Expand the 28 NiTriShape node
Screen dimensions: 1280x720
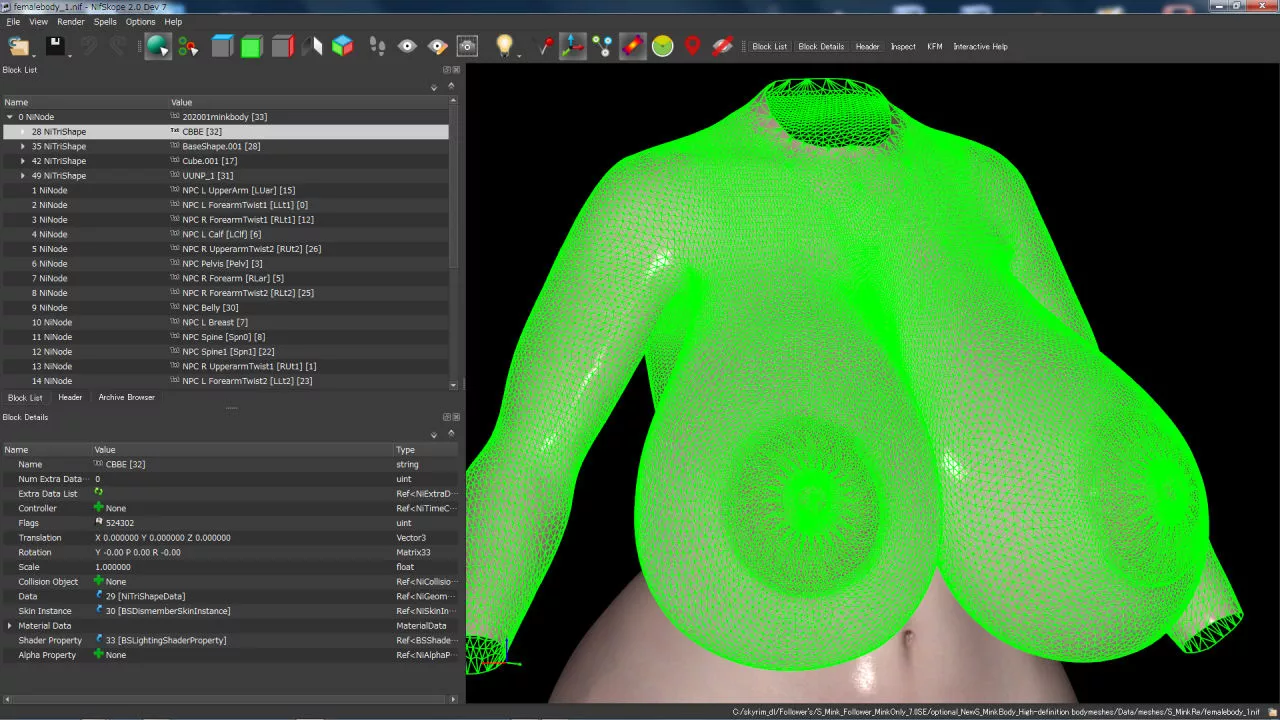click(23, 132)
